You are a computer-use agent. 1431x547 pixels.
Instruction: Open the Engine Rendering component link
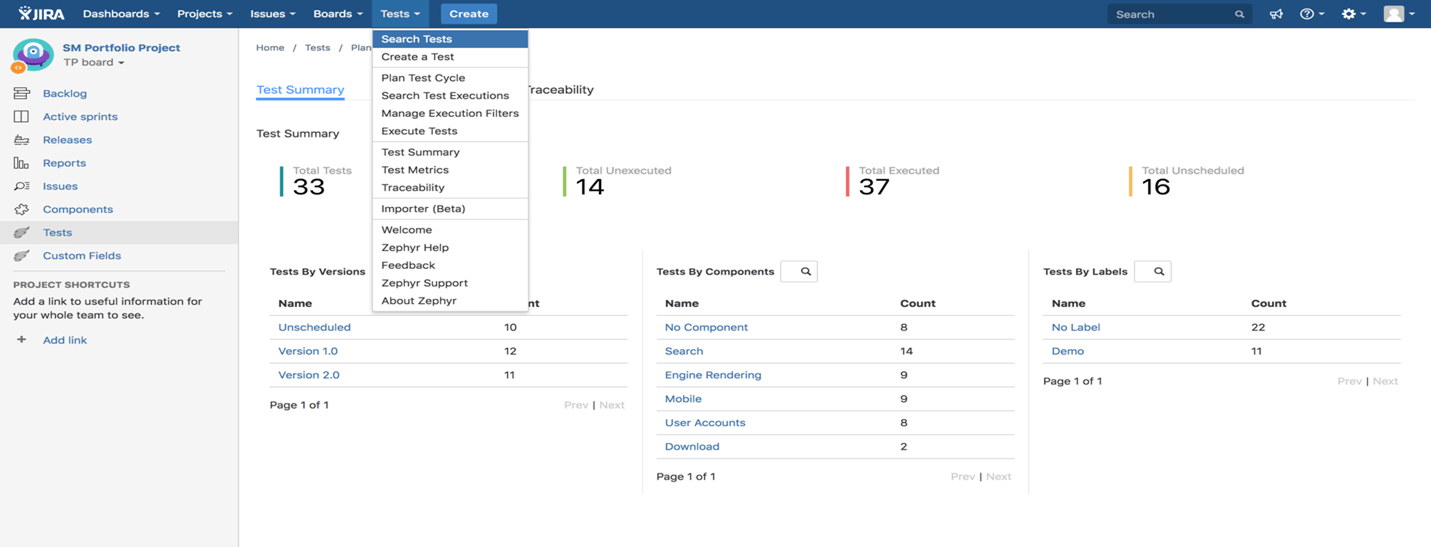click(713, 375)
